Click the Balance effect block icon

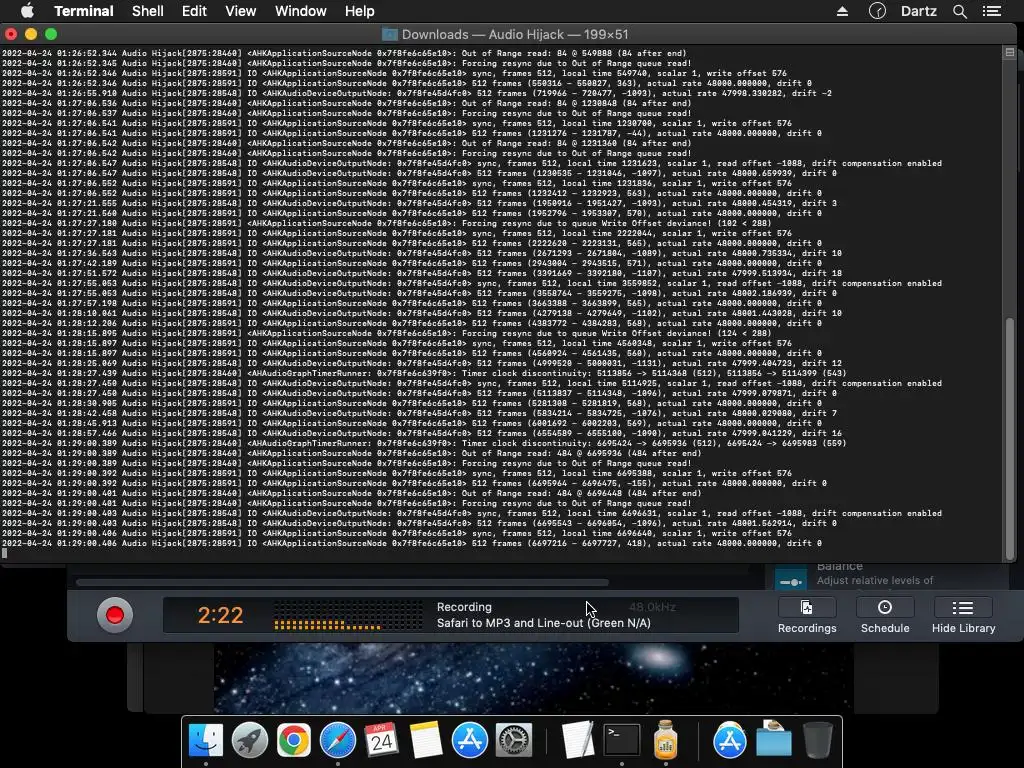pyautogui.click(x=791, y=581)
